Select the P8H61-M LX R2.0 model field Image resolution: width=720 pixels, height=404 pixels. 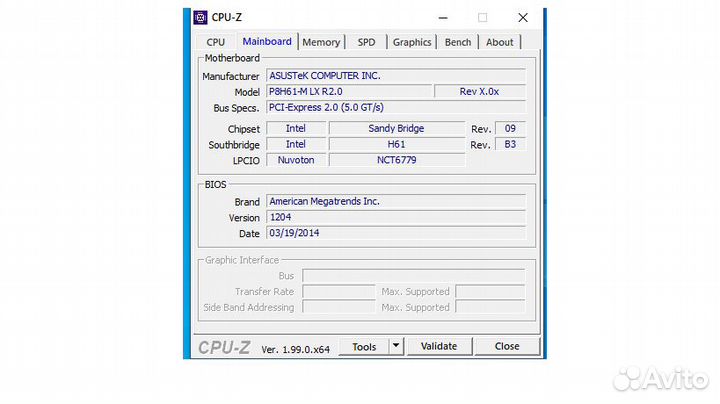pos(349,91)
